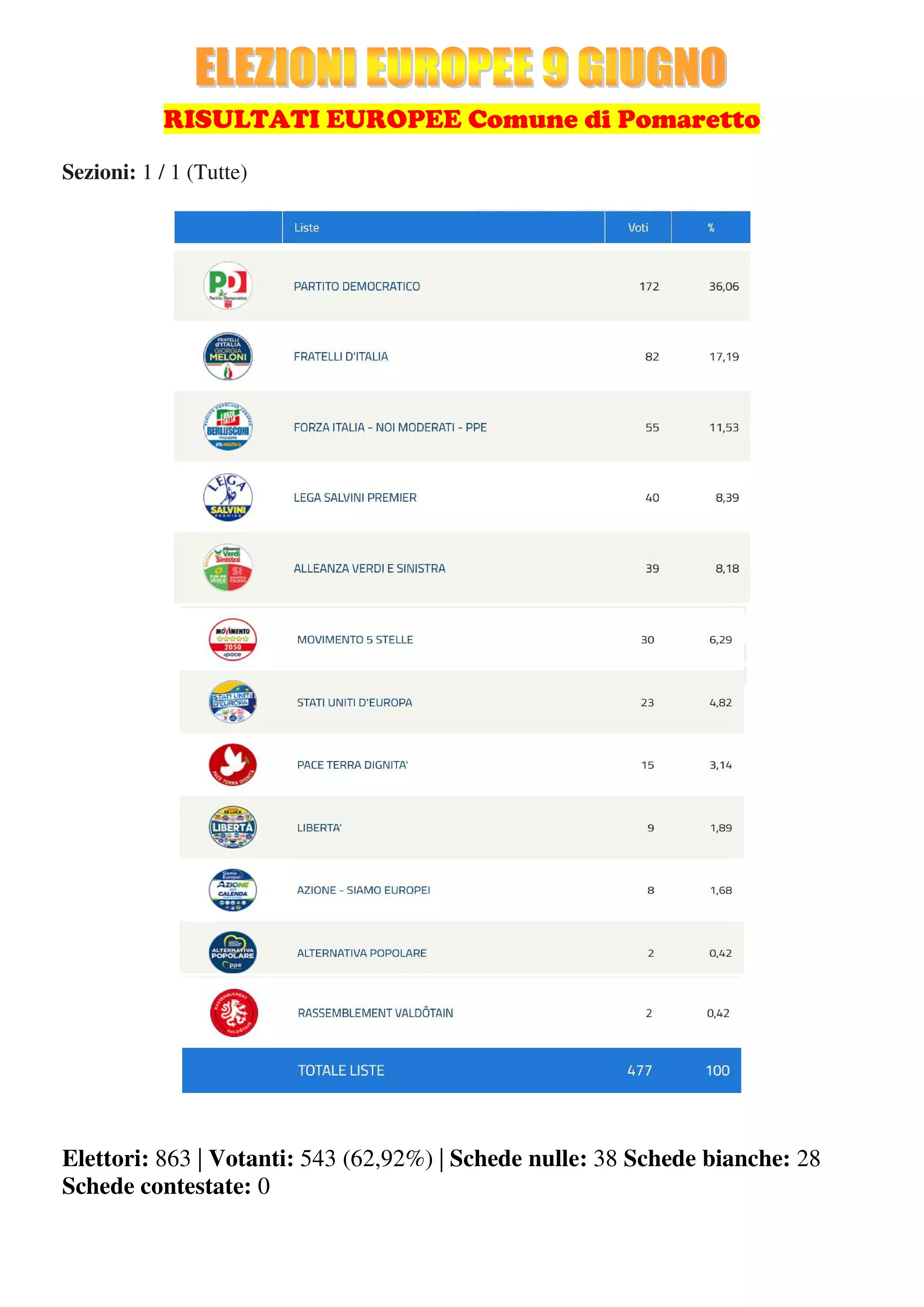The width and height of the screenshot is (924, 1307).
Task: Click the Stati Uniti d'Europa logo
Action: 232,702
